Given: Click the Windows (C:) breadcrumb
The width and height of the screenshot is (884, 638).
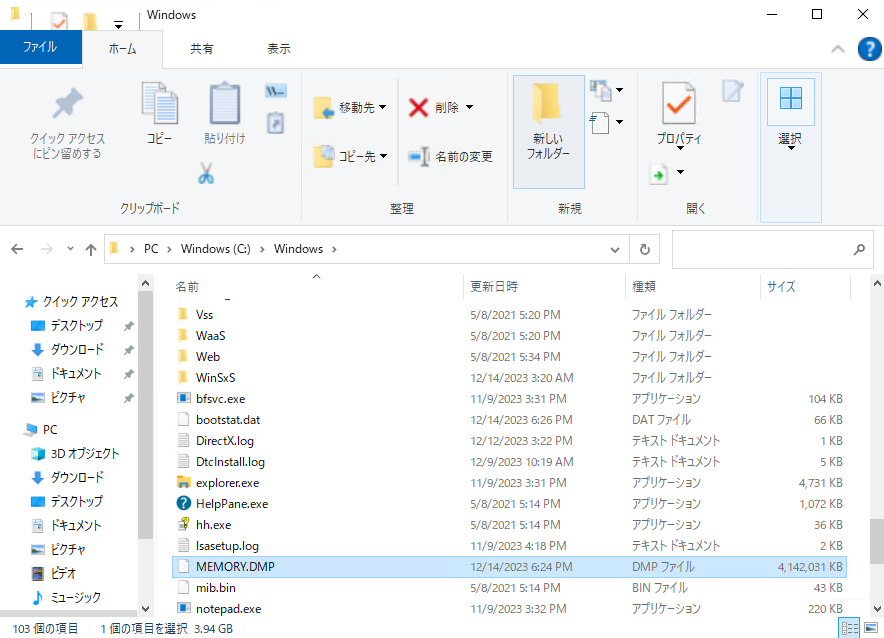Looking at the screenshot, I should [215, 249].
